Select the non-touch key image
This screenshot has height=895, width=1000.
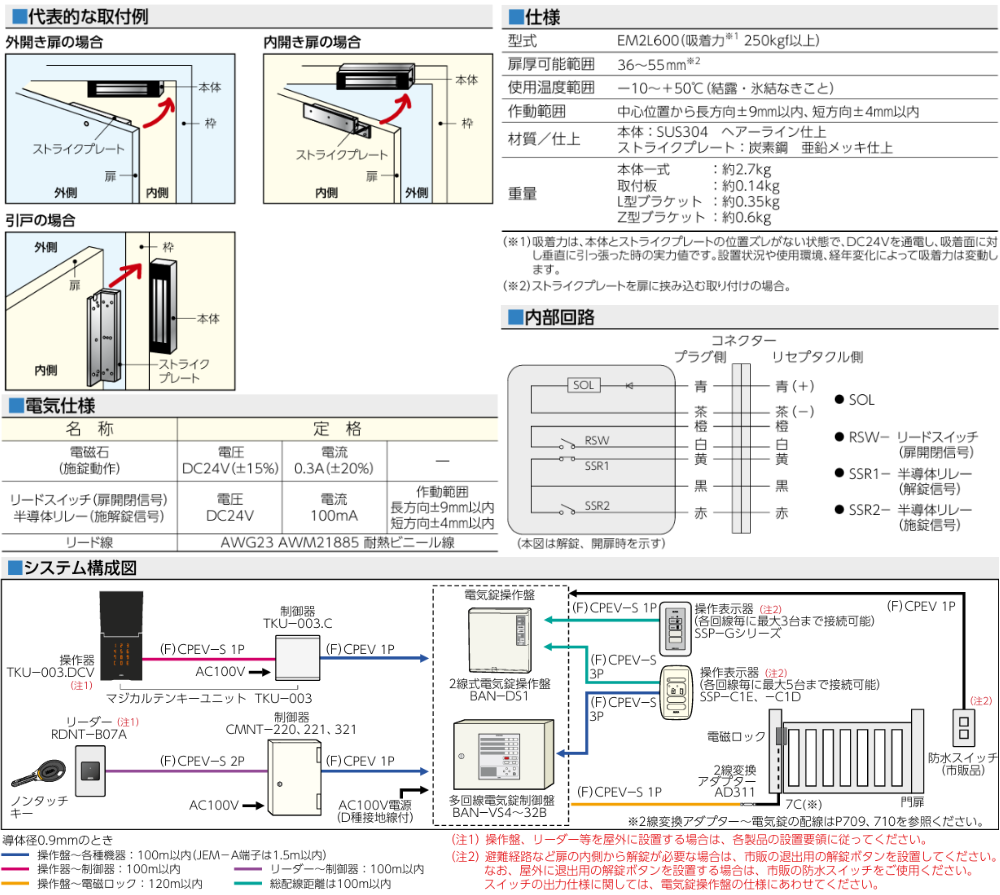point(39,775)
